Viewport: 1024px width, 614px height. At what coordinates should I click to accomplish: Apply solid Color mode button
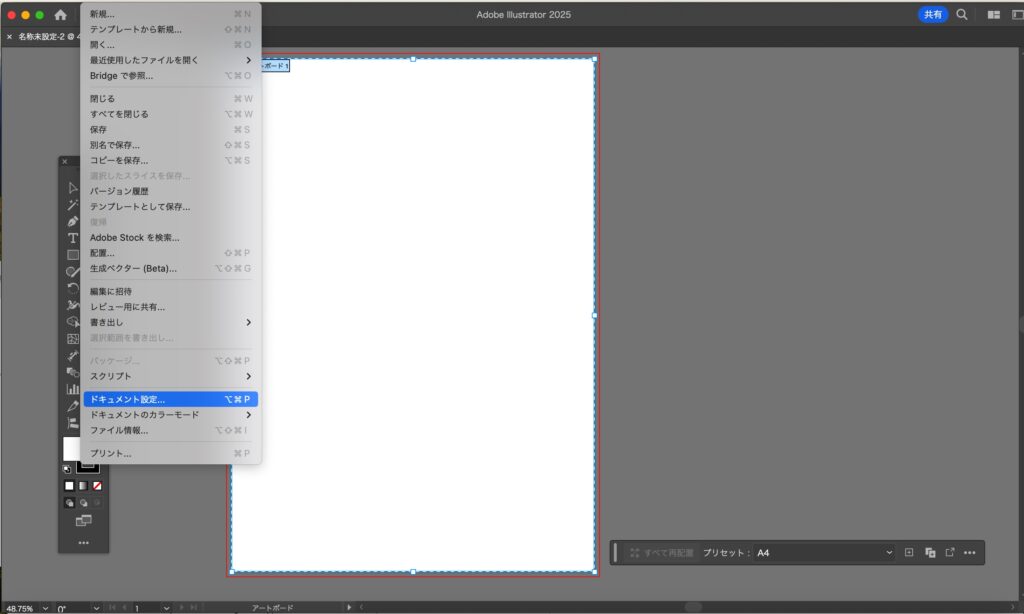click(x=69, y=486)
